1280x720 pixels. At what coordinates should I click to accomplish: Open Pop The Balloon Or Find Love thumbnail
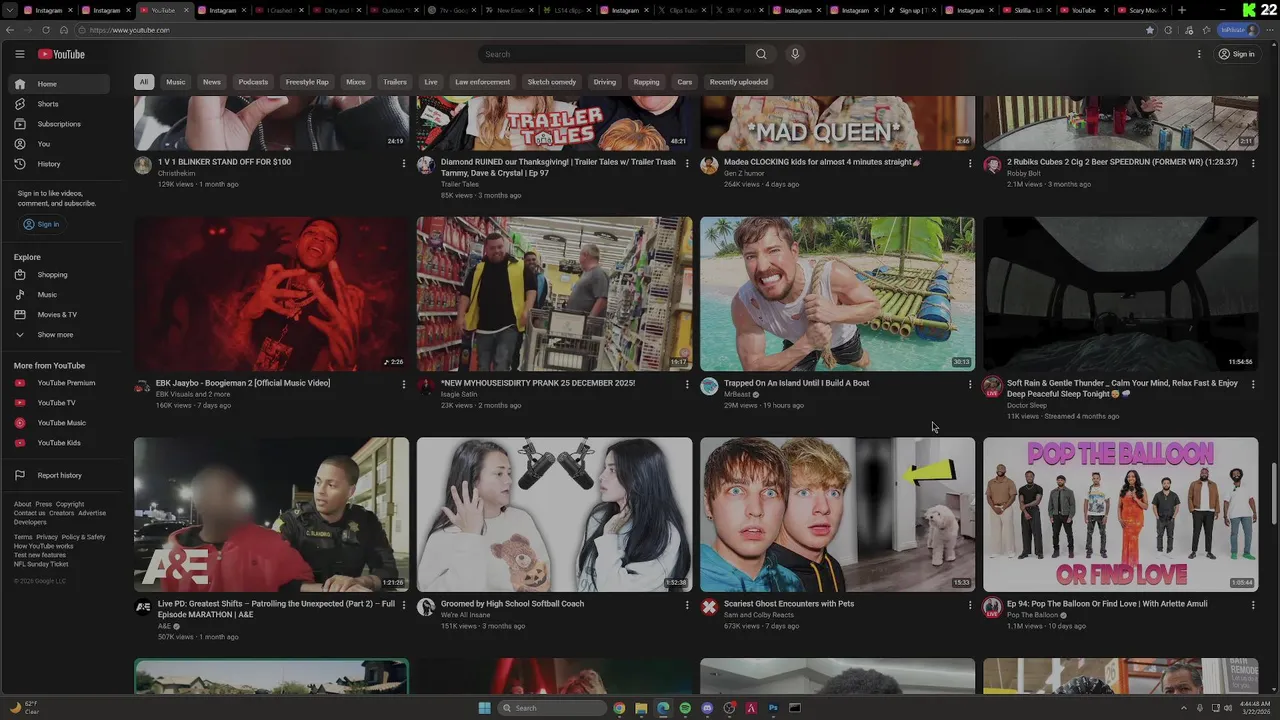[1121, 514]
